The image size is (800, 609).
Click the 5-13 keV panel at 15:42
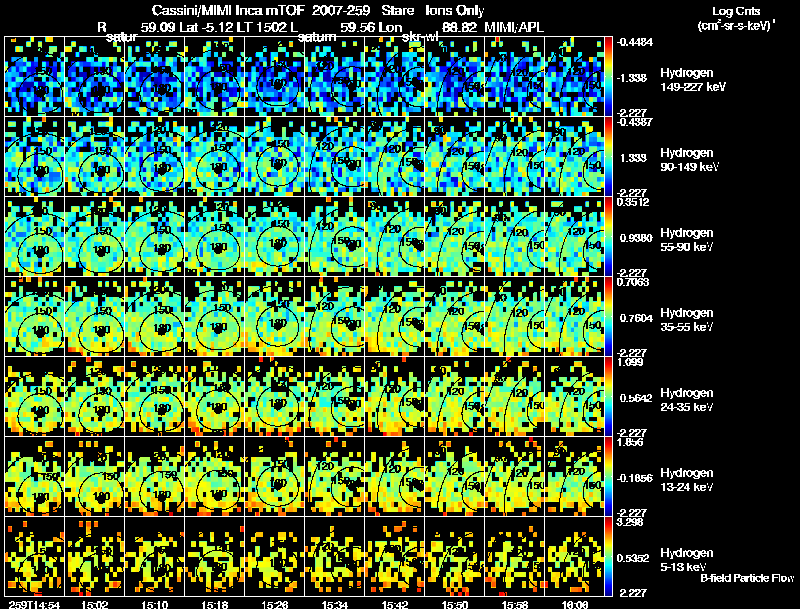394,556
